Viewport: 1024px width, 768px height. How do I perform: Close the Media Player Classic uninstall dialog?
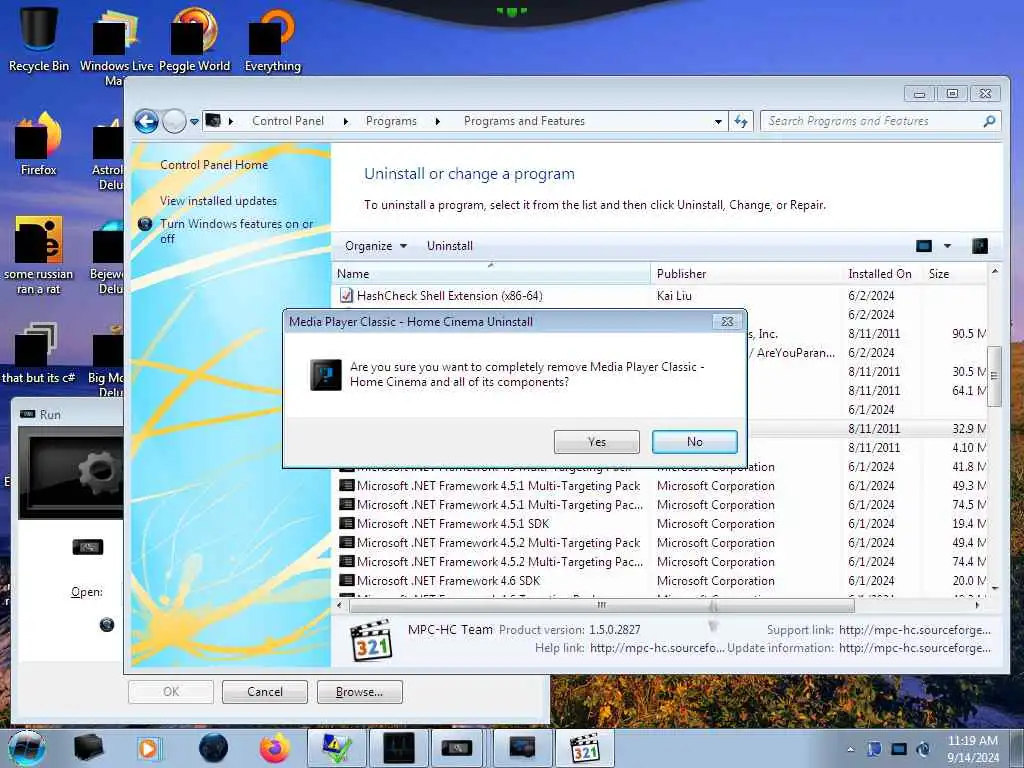pyautogui.click(x=727, y=321)
